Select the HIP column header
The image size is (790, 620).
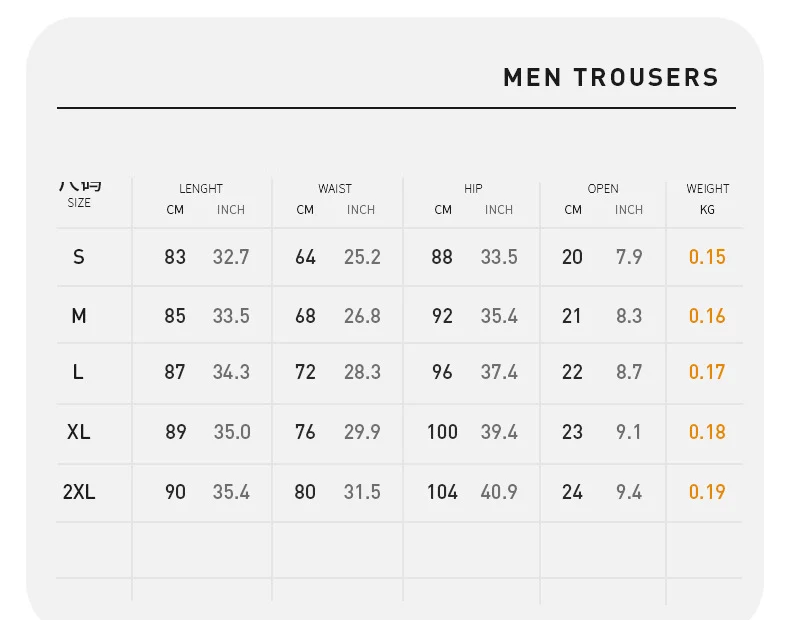(473, 189)
